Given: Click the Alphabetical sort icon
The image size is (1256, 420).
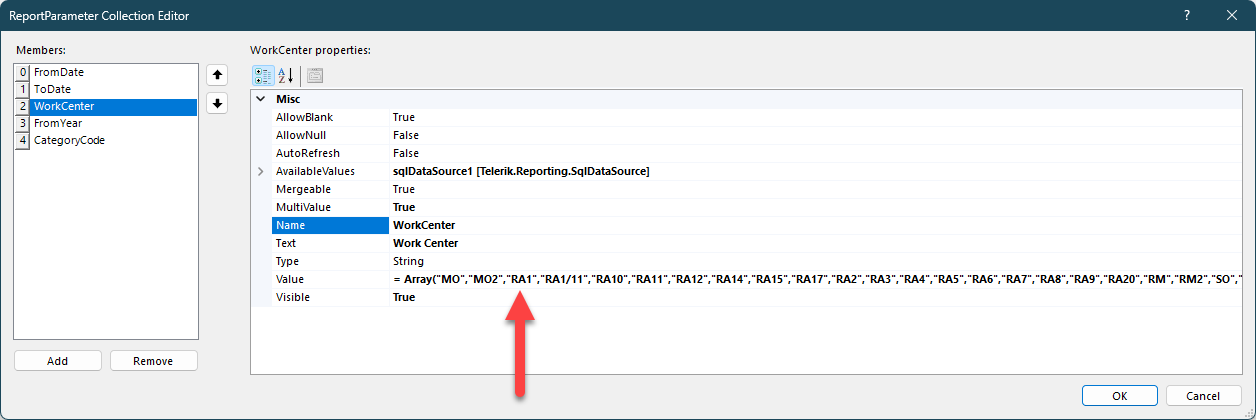Looking at the screenshot, I should 285,76.
